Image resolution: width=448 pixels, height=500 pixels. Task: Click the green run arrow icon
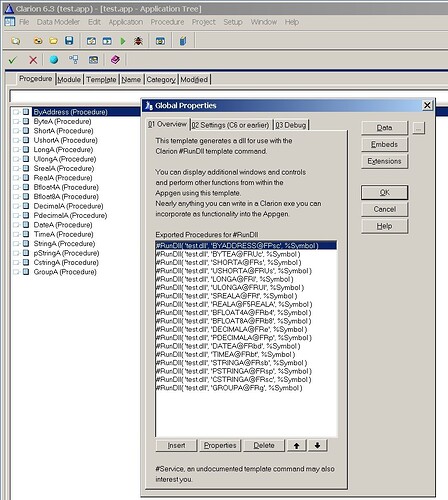coord(123,41)
